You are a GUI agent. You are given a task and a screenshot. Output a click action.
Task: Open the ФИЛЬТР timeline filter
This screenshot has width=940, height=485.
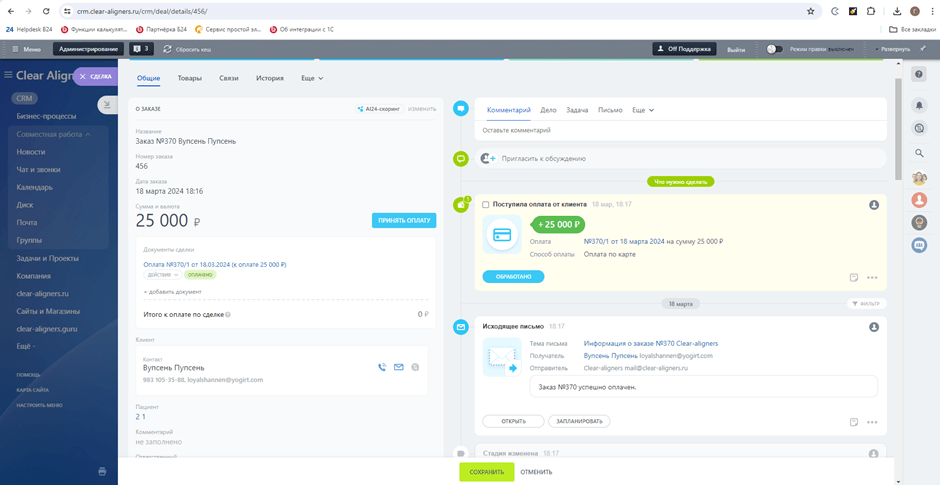867,304
